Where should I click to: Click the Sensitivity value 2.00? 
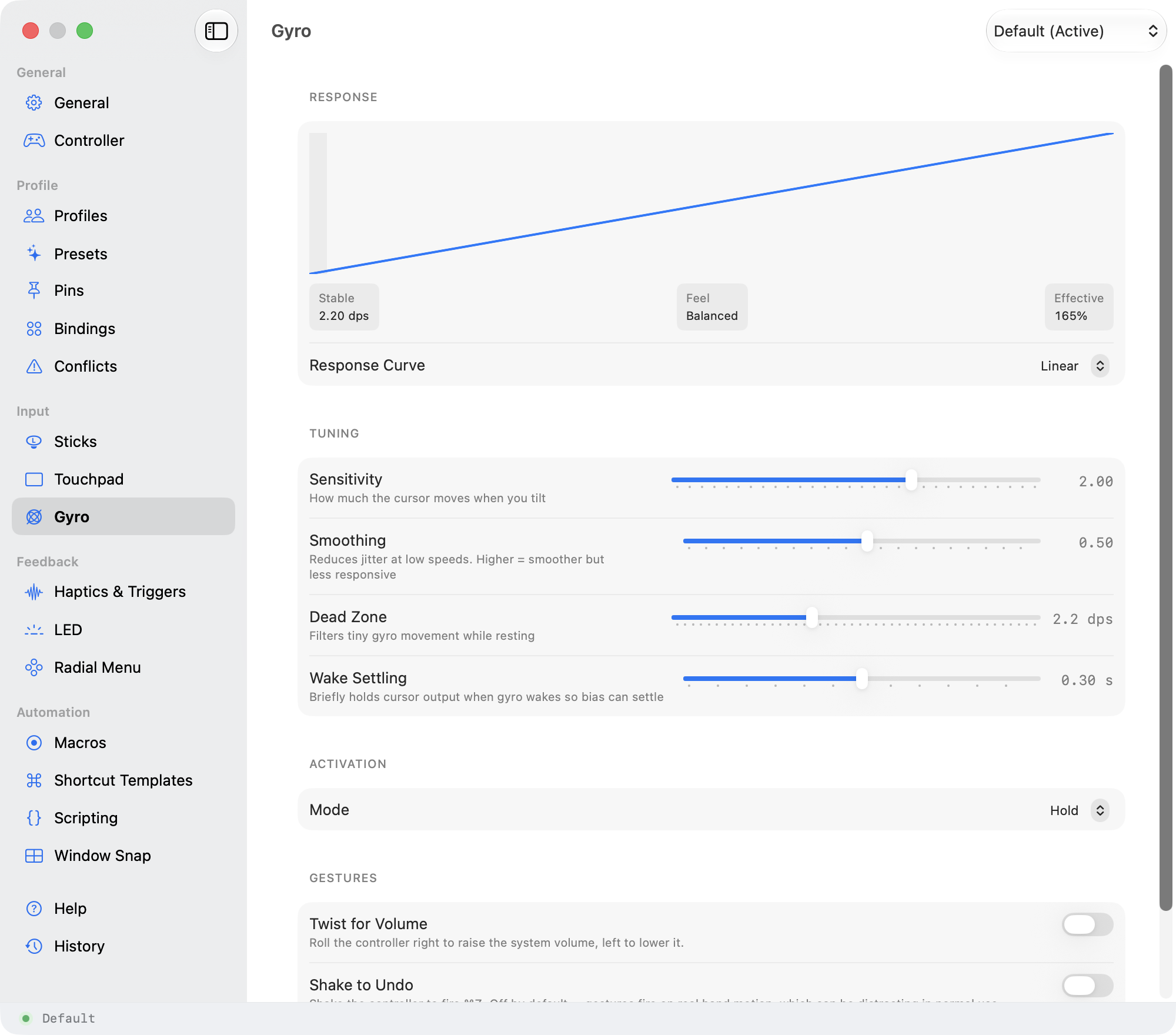(1095, 482)
